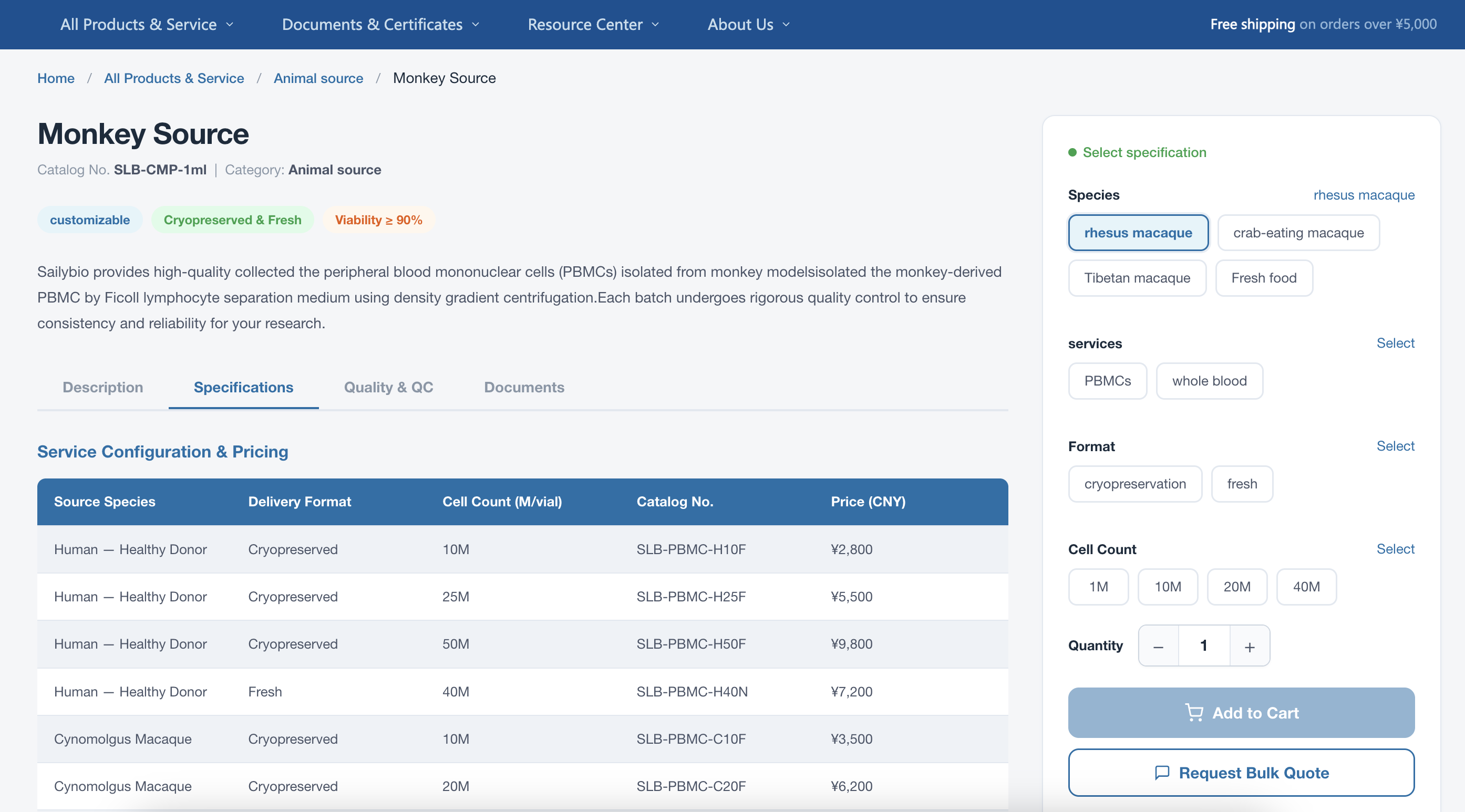
Task: Click catalog number SLB-PBMC-C20F
Action: click(x=690, y=786)
